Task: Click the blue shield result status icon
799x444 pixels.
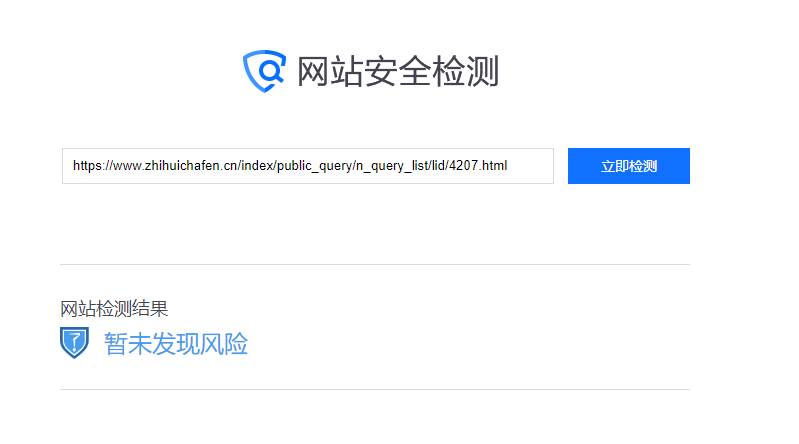Action: point(74,343)
